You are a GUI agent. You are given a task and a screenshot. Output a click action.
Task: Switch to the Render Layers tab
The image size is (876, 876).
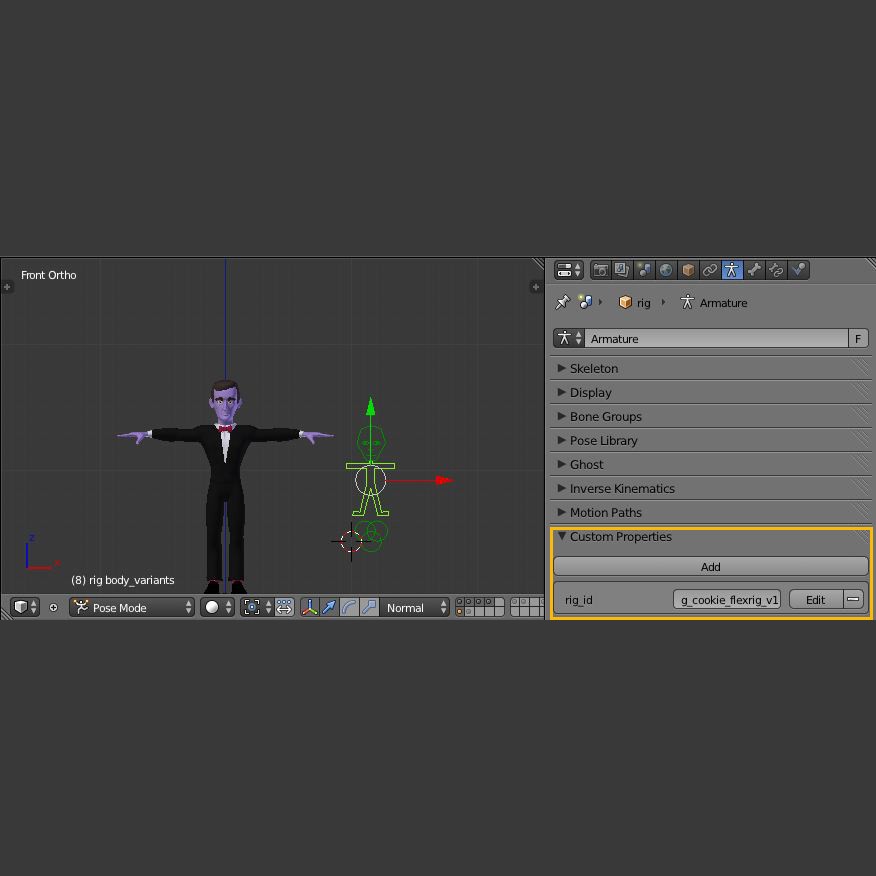point(622,270)
